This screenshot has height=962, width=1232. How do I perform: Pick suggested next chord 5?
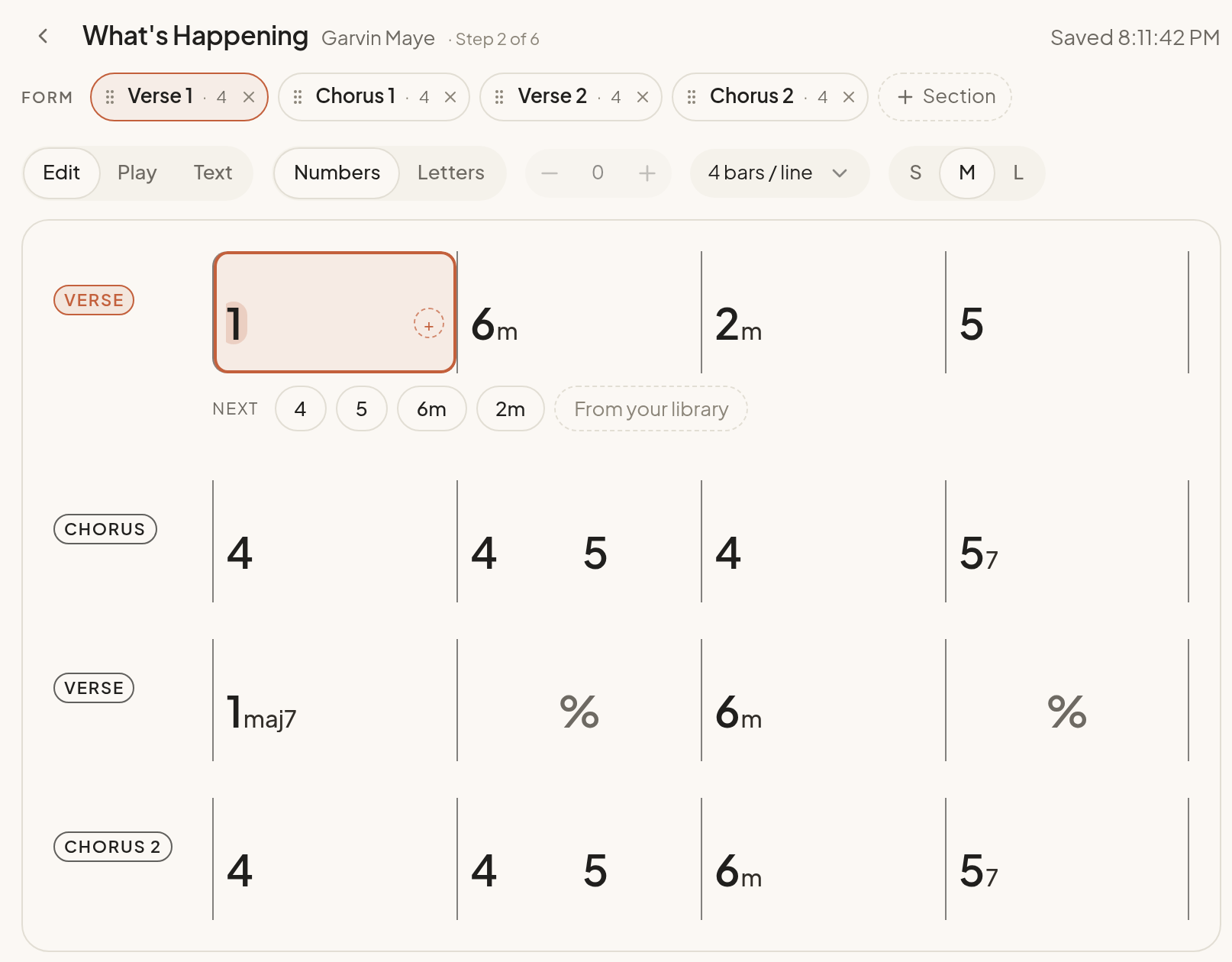(362, 409)
